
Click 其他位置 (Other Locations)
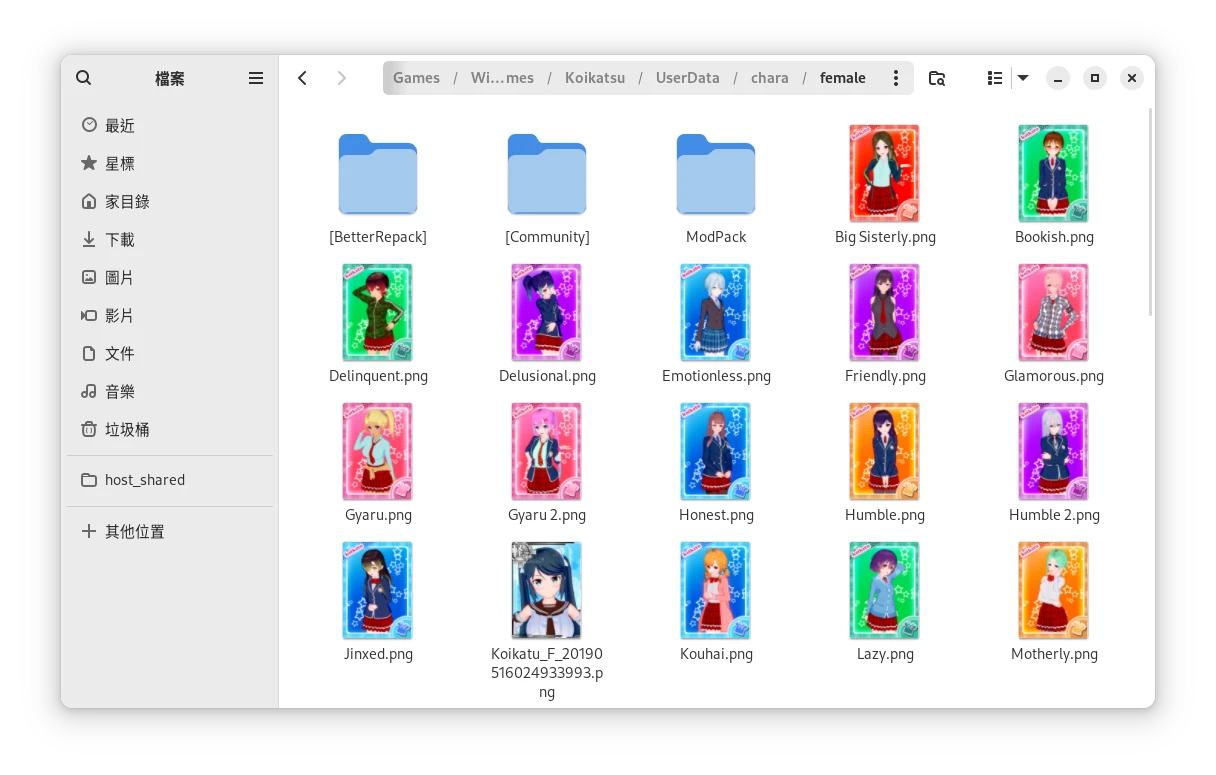tap(135, 532)
